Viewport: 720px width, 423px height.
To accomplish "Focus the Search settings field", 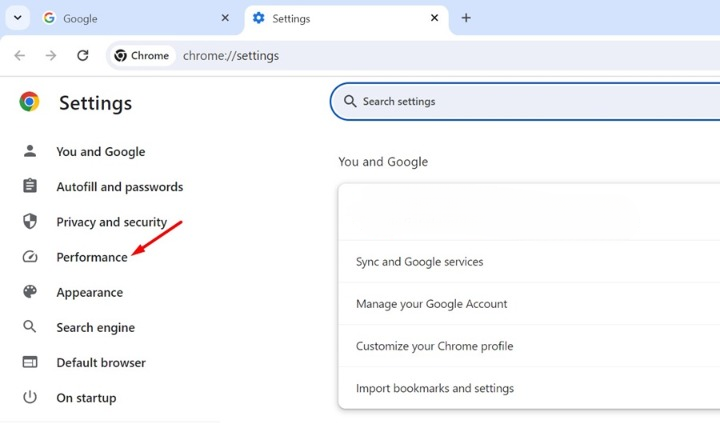I will pyautogui.click(x=525, y=102).
